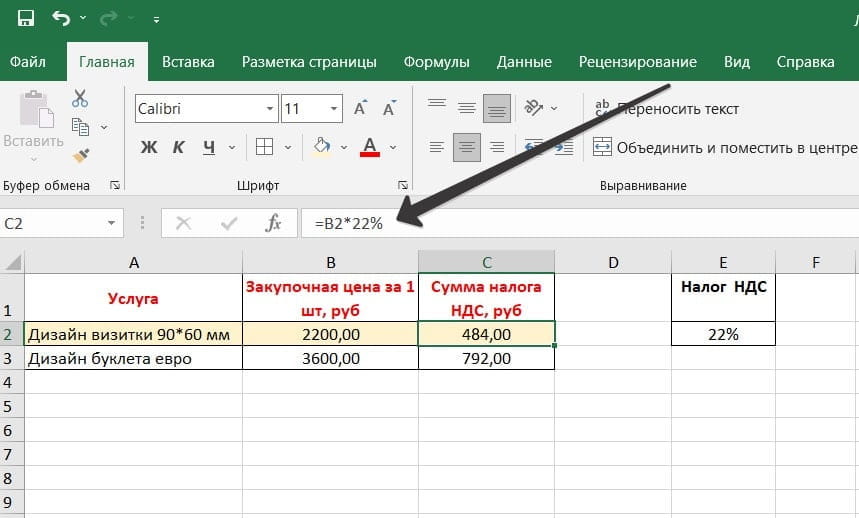This screenshot has height=518, width=859.
Task: Apply red font color A
Action: point(370,147)
